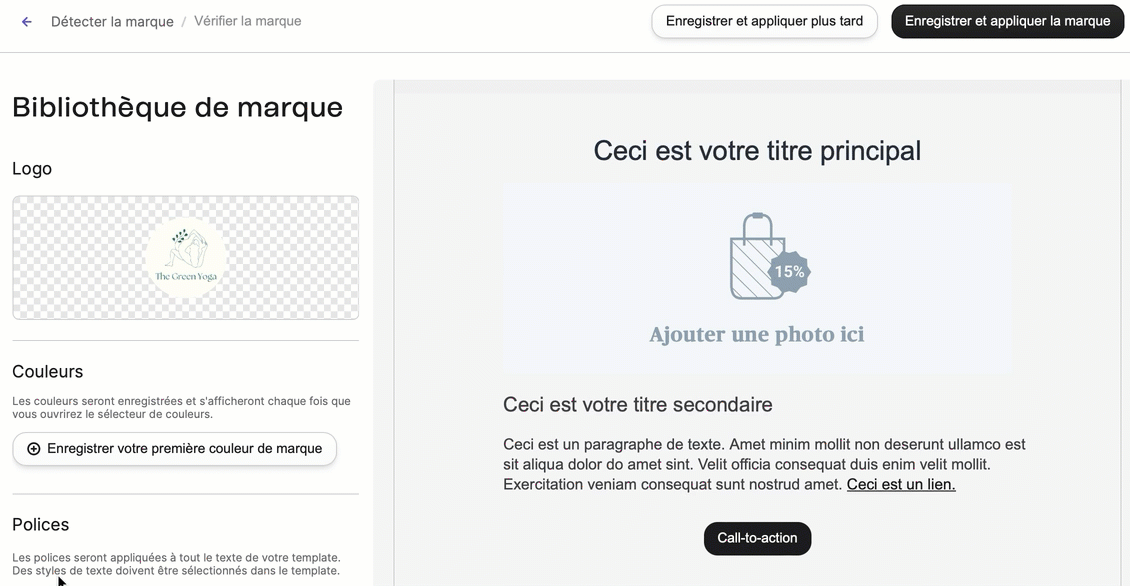Select the Ajouter une photo ici placeholder
This screenshot has height=586, width=1130.
(x=757, y=334)
